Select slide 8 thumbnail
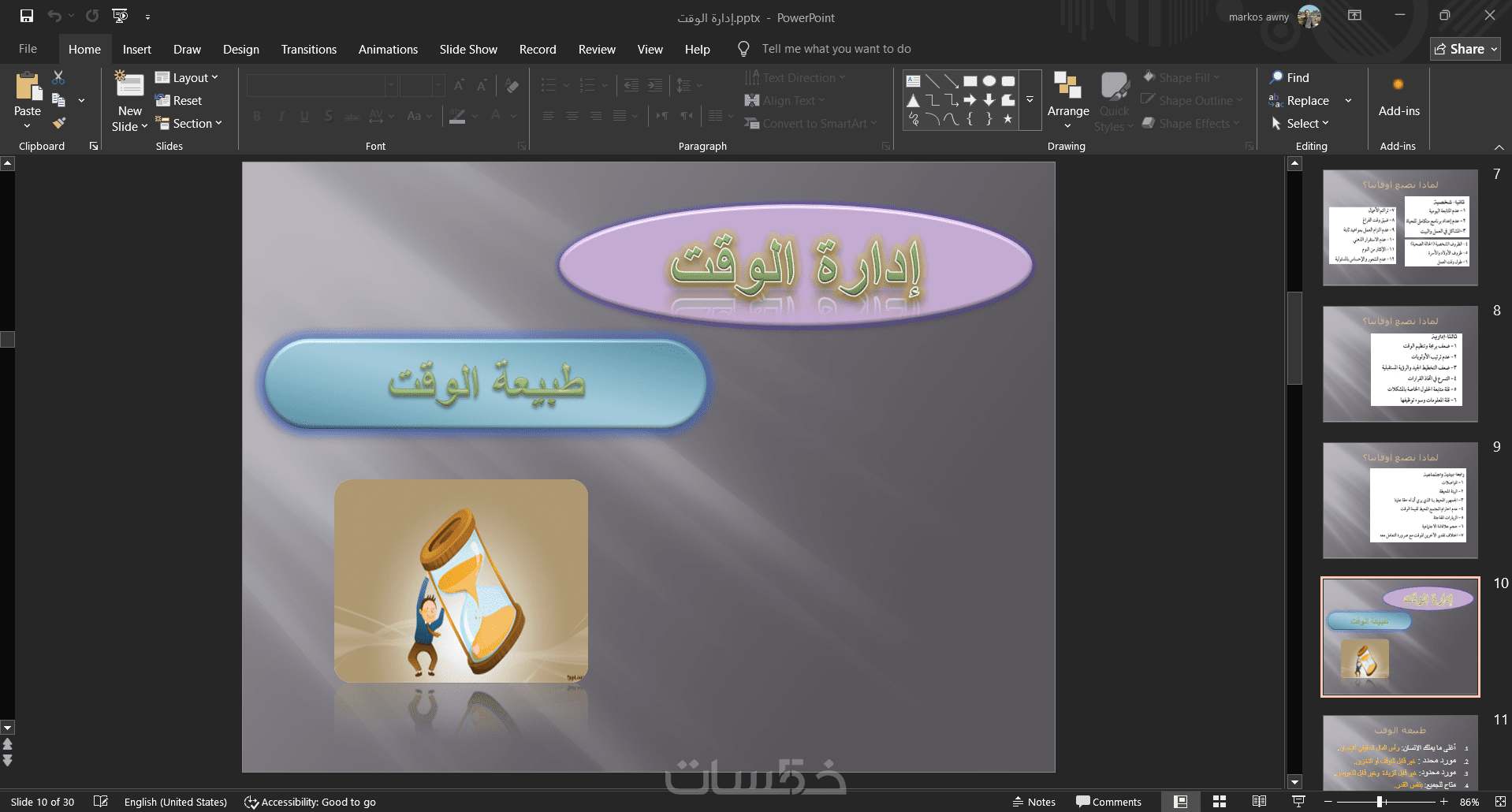Image resolution: width=1512 pixels, height=812 pixels. pos(1400,364)
